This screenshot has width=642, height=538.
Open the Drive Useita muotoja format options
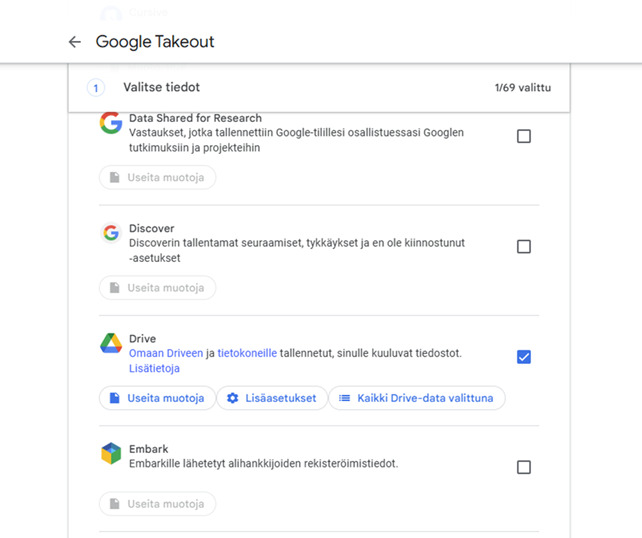157,398
